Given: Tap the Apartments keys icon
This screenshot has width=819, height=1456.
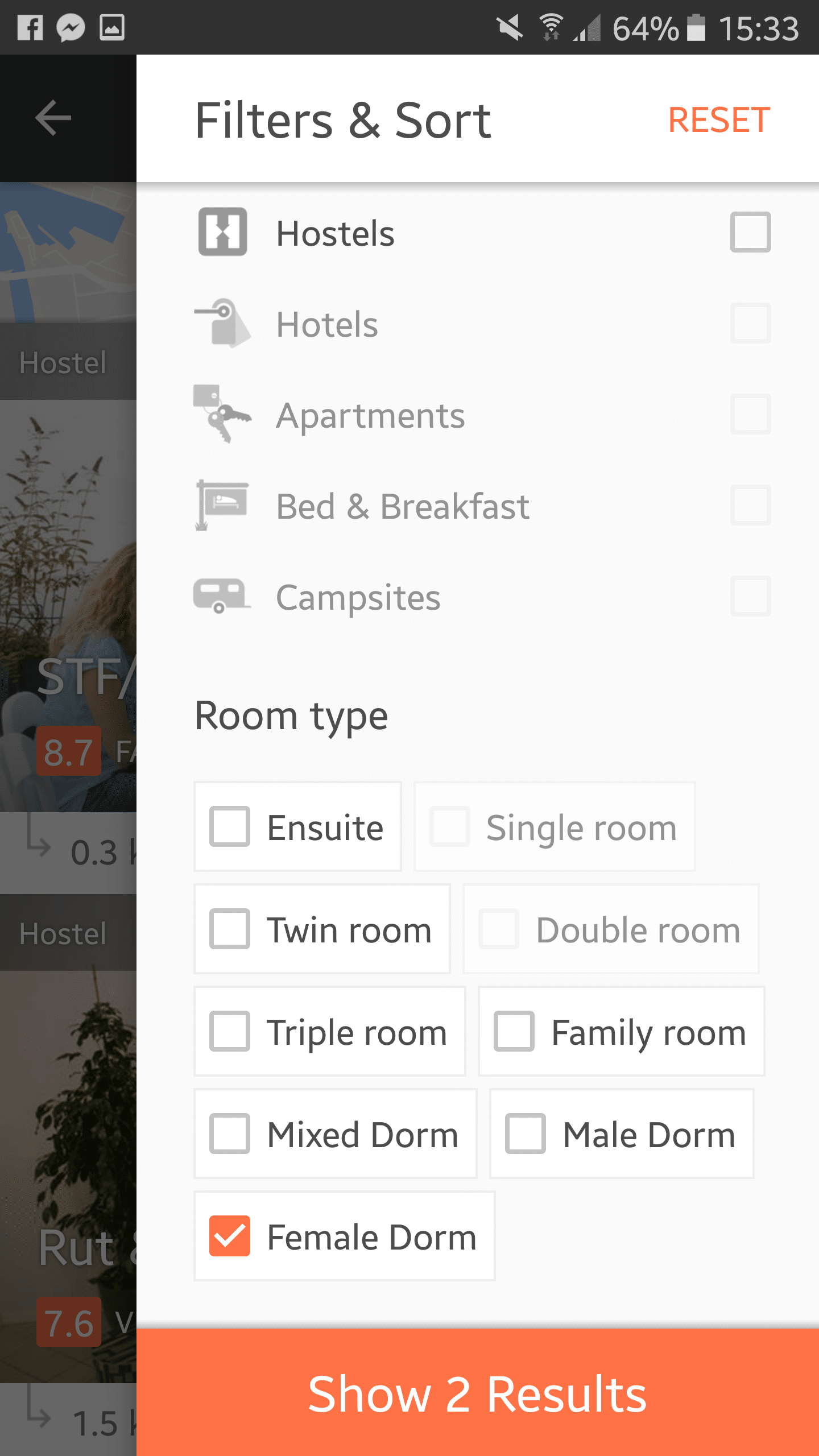Looking at the screenshot, I should coord(222,414).
